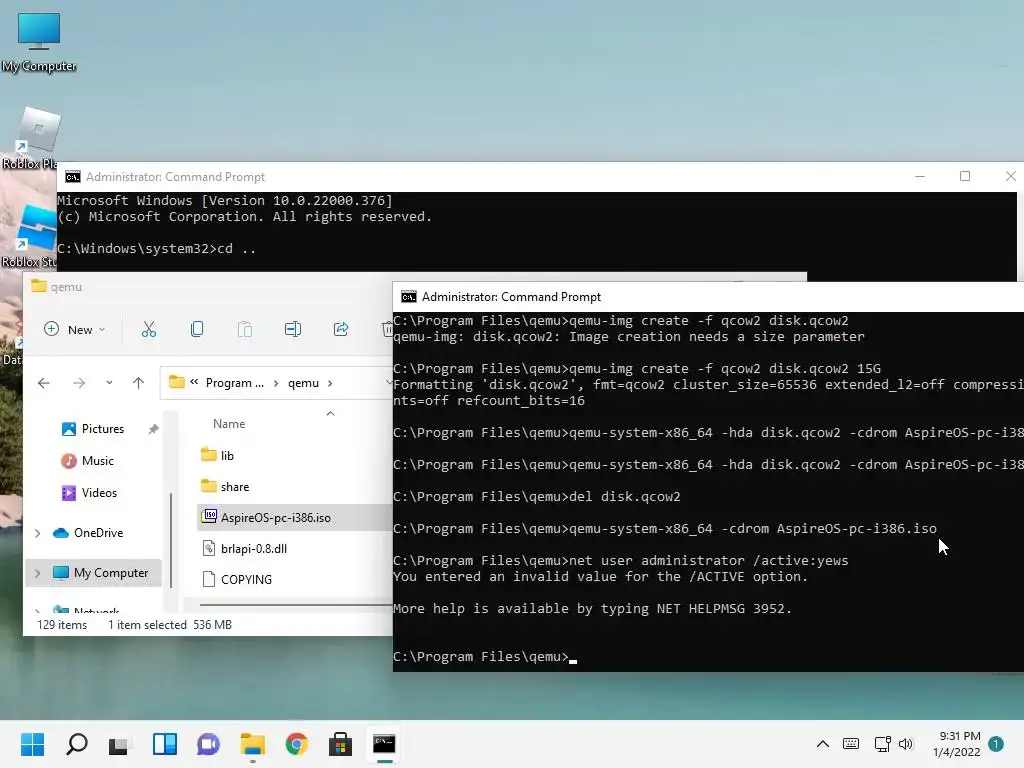The height and width of the screenshot is (768, 1024).
Task: Click the Share icon in Explorer toolbar
Action: click(341, 329)
